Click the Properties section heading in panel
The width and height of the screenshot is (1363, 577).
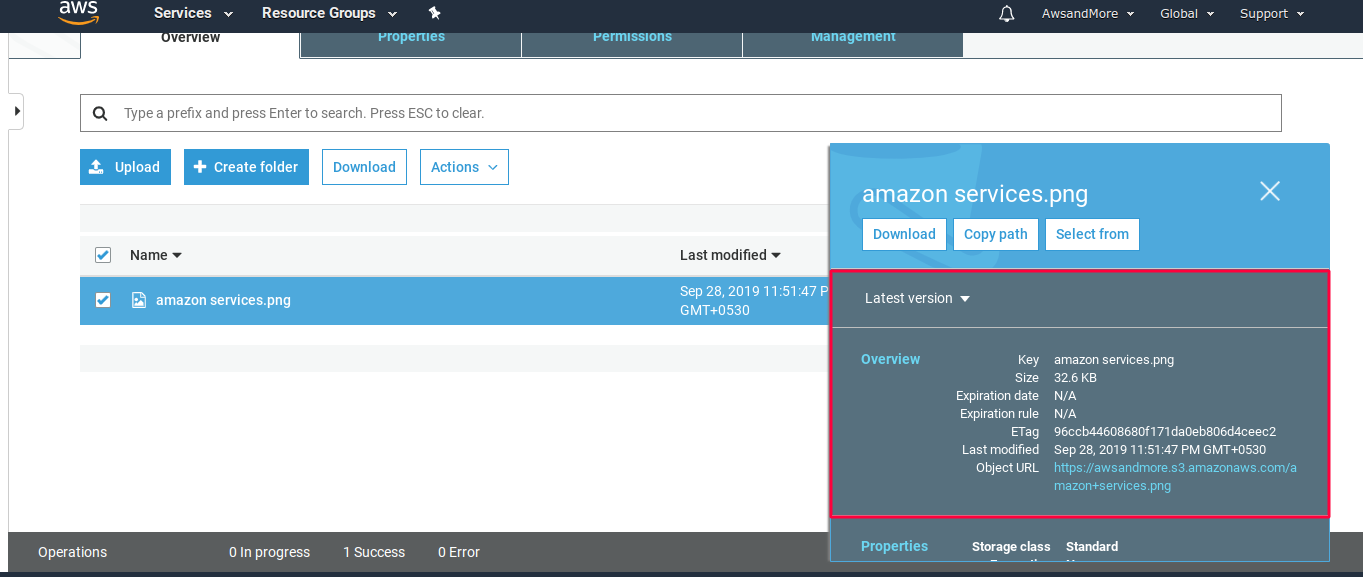click(x=894, y=546)
